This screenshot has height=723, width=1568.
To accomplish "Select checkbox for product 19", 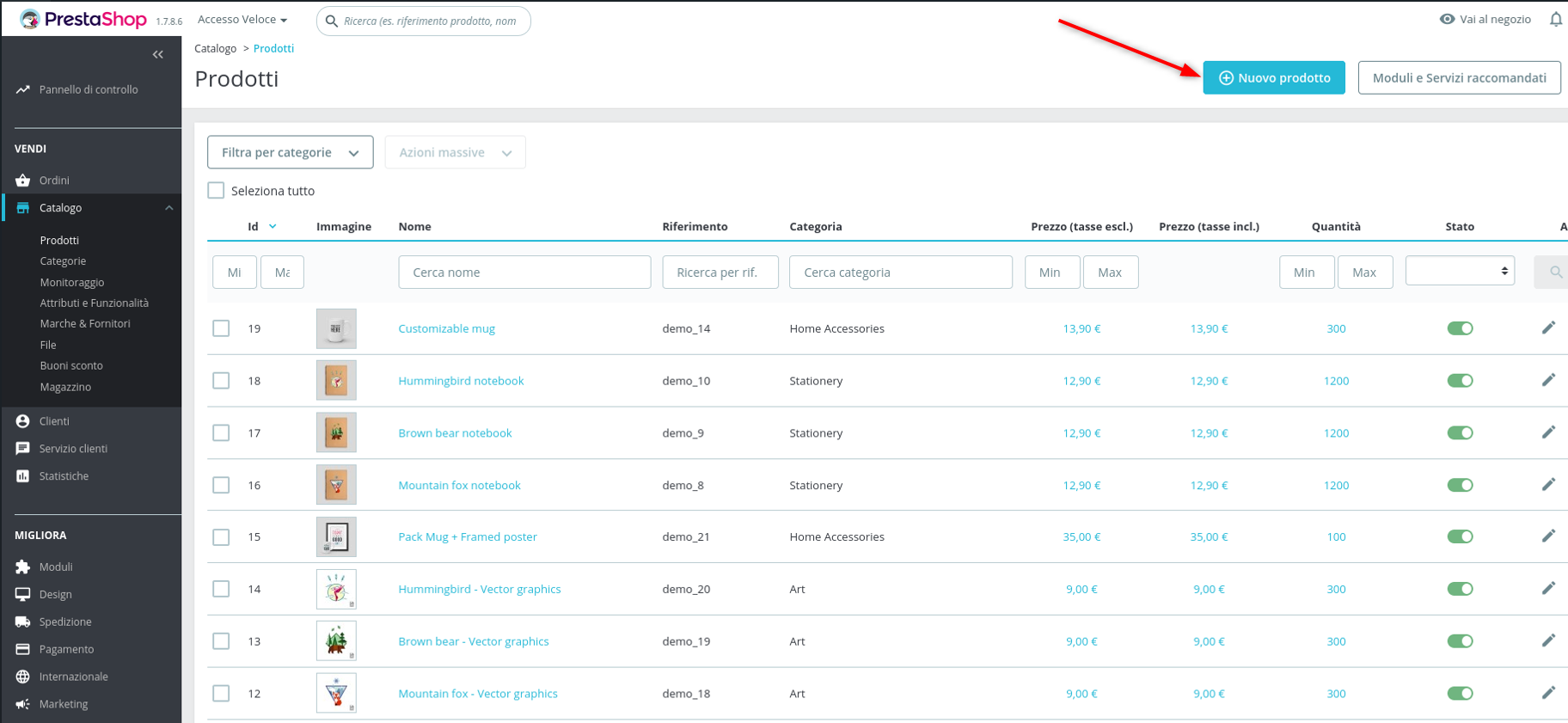I will point(221,328).
